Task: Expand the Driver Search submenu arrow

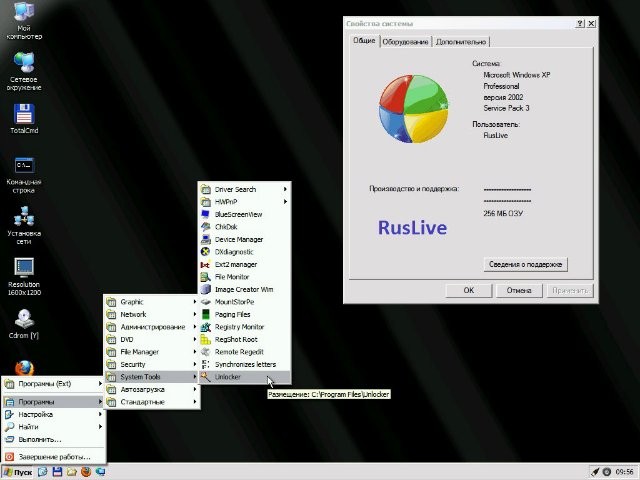Action: (x=285, y=189)
